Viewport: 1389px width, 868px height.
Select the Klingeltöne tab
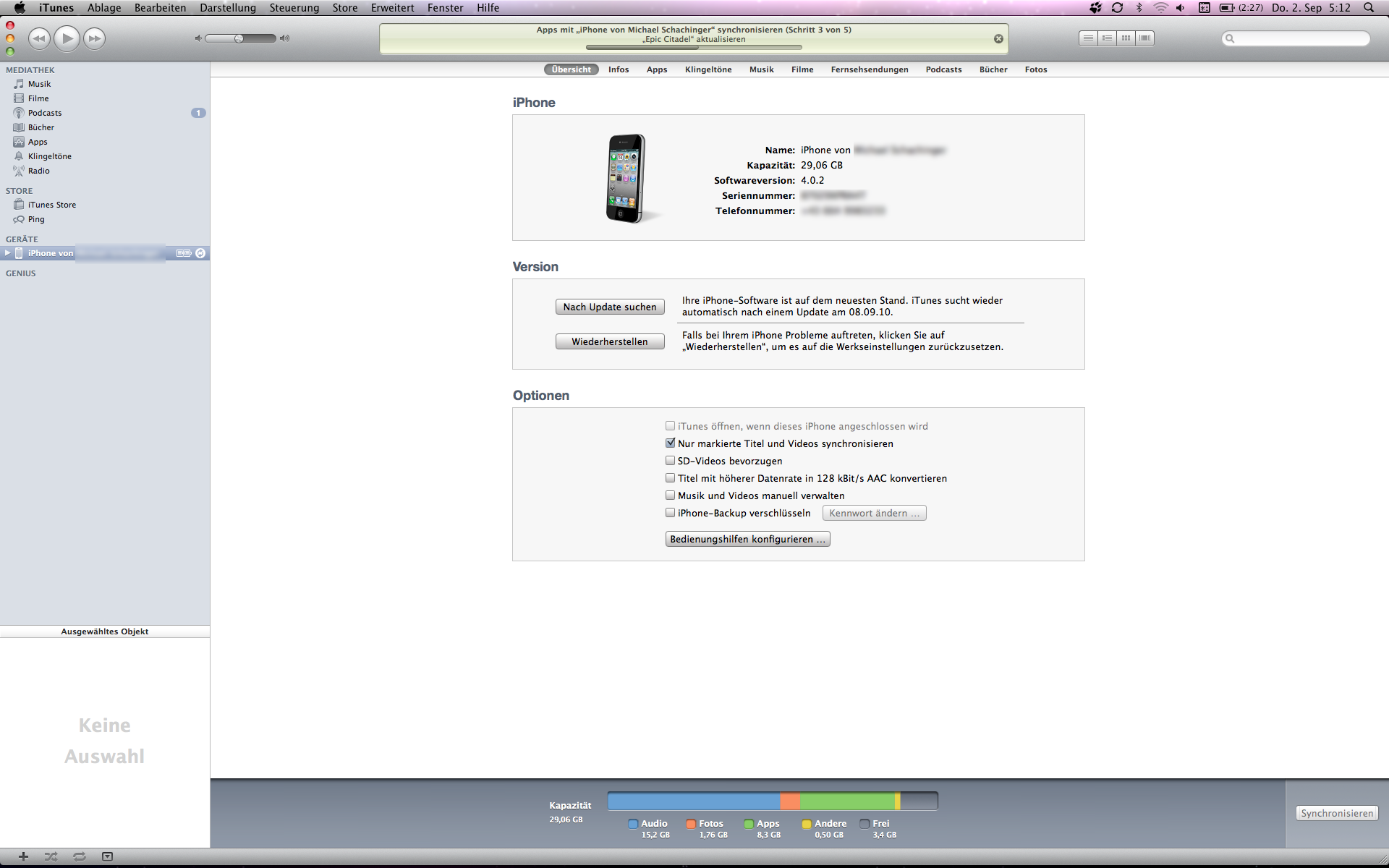[708, 69]
